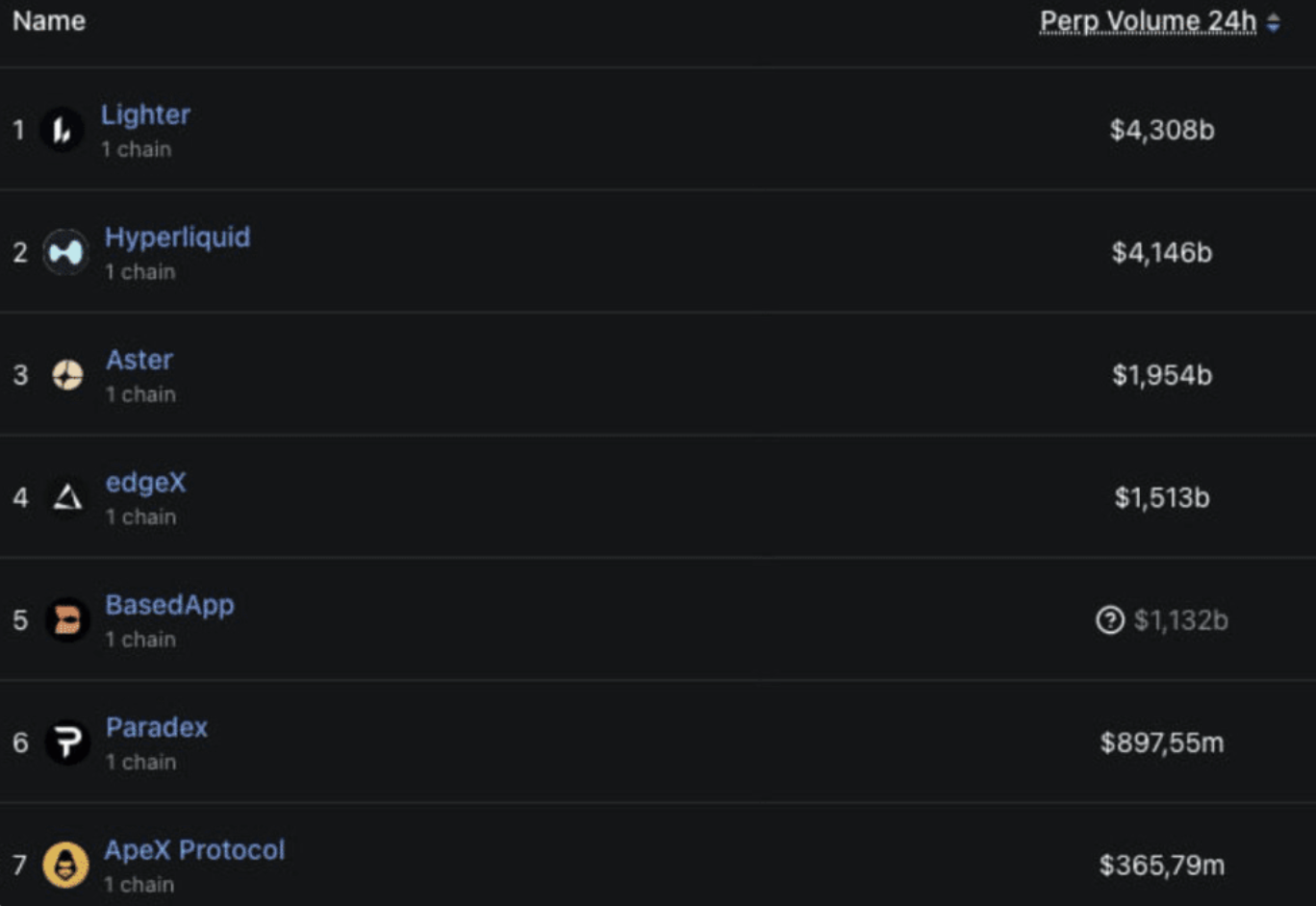Click the Name column header
Image resolution: width=1316 pixels, height=906 pixels.
coord(49,21)
